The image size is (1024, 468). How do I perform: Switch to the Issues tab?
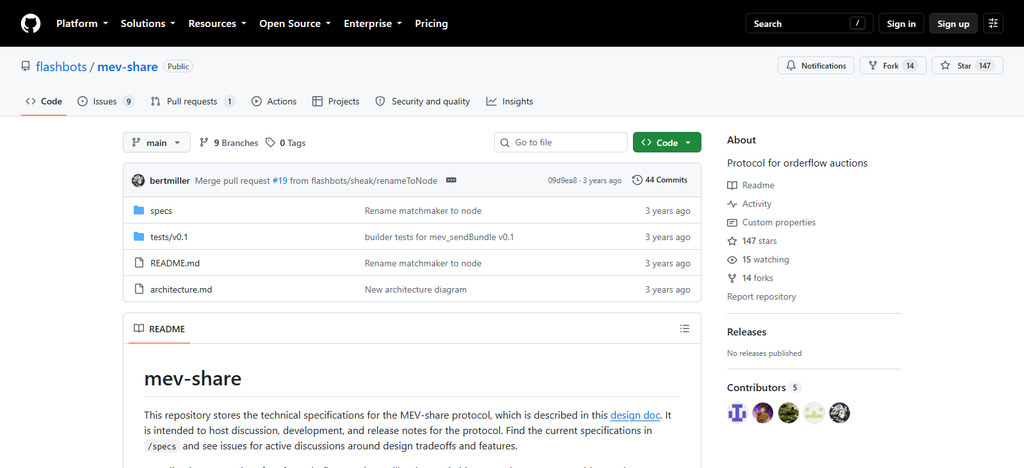[105, 101]
